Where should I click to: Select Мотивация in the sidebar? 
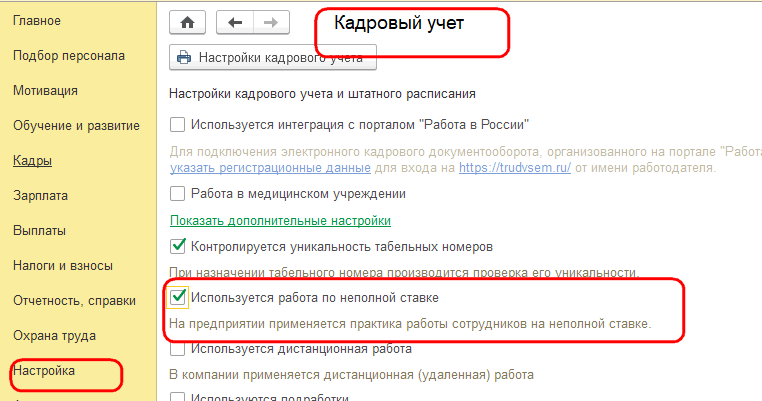[45, 91]
